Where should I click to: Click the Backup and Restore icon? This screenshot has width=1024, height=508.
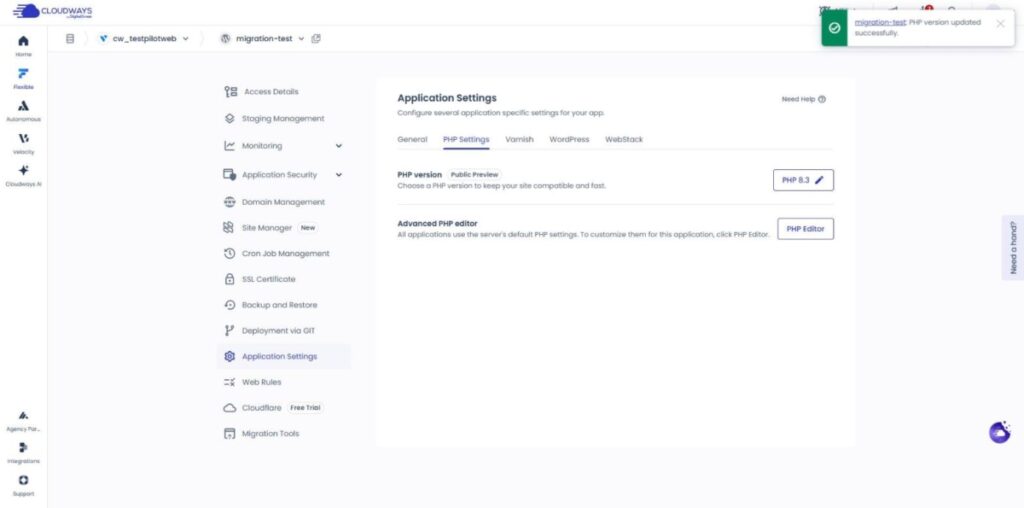click(229, 305)
